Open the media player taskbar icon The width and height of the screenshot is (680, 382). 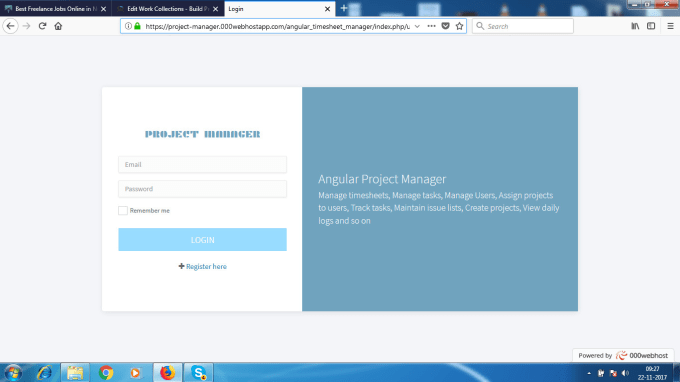tap(135, 372)
